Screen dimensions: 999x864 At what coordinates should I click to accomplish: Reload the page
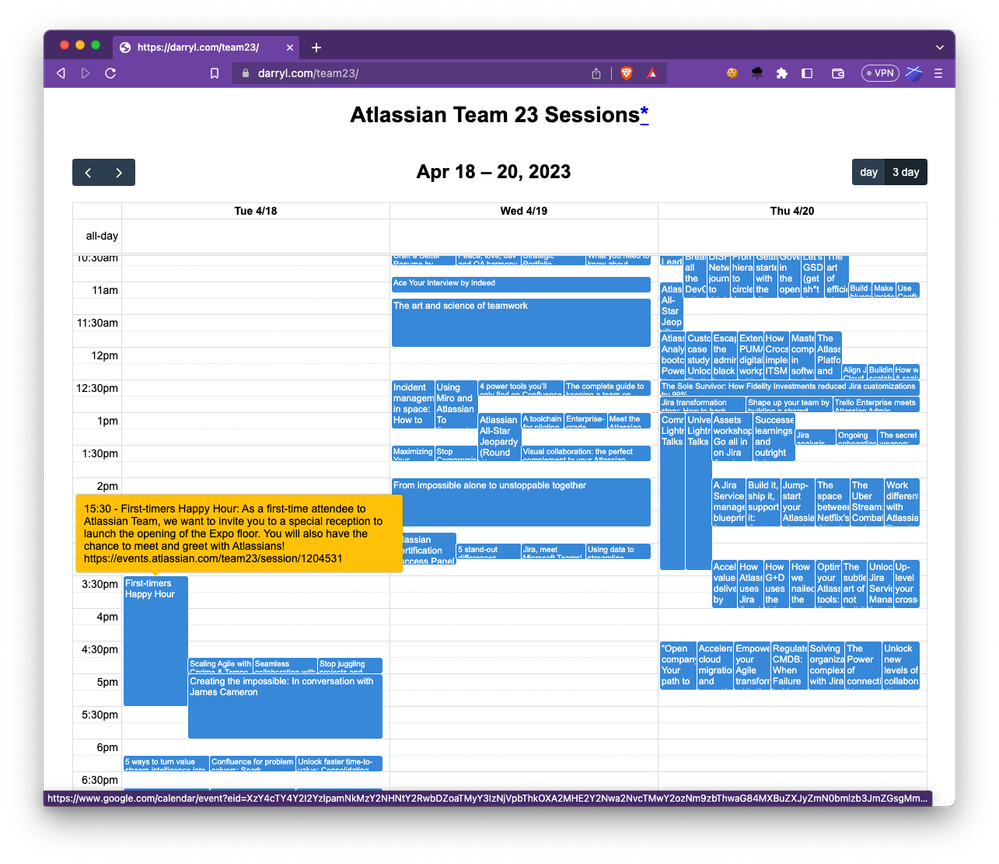point(110,73)
